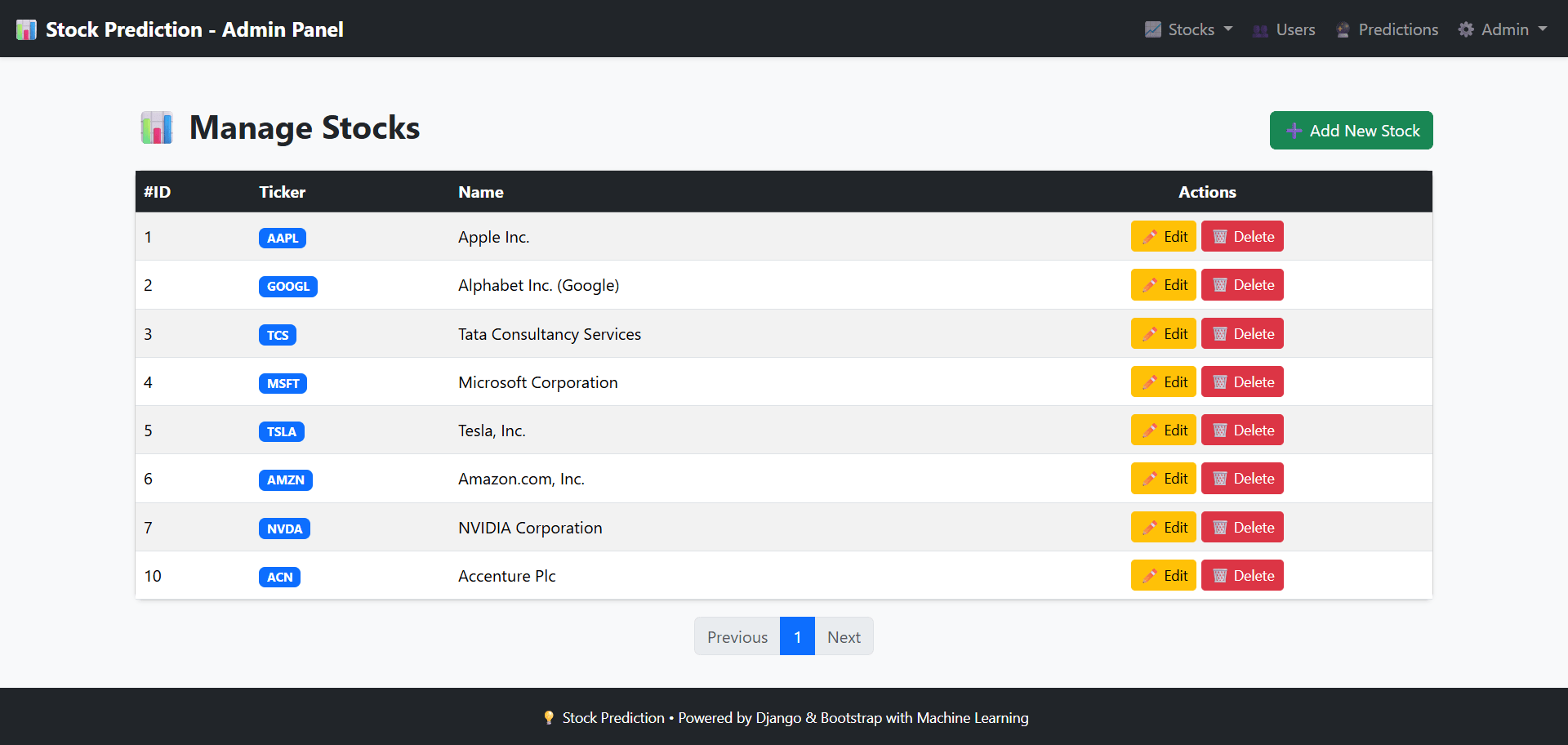Edit the Microsoft Corporation stock

point(1163,382)
